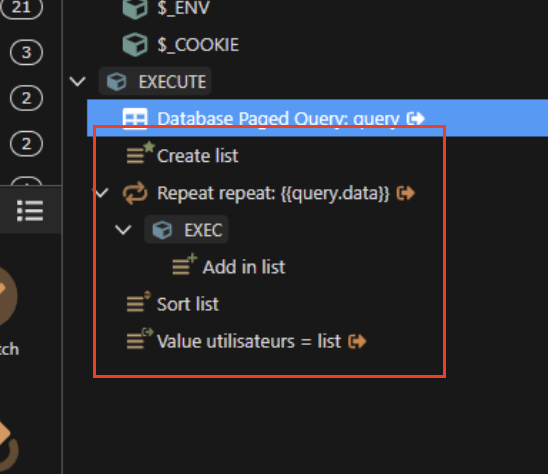Click the output arrow beside Database Paged Query
This screenshot has width=548, height=474.
(x=416, y=119)
